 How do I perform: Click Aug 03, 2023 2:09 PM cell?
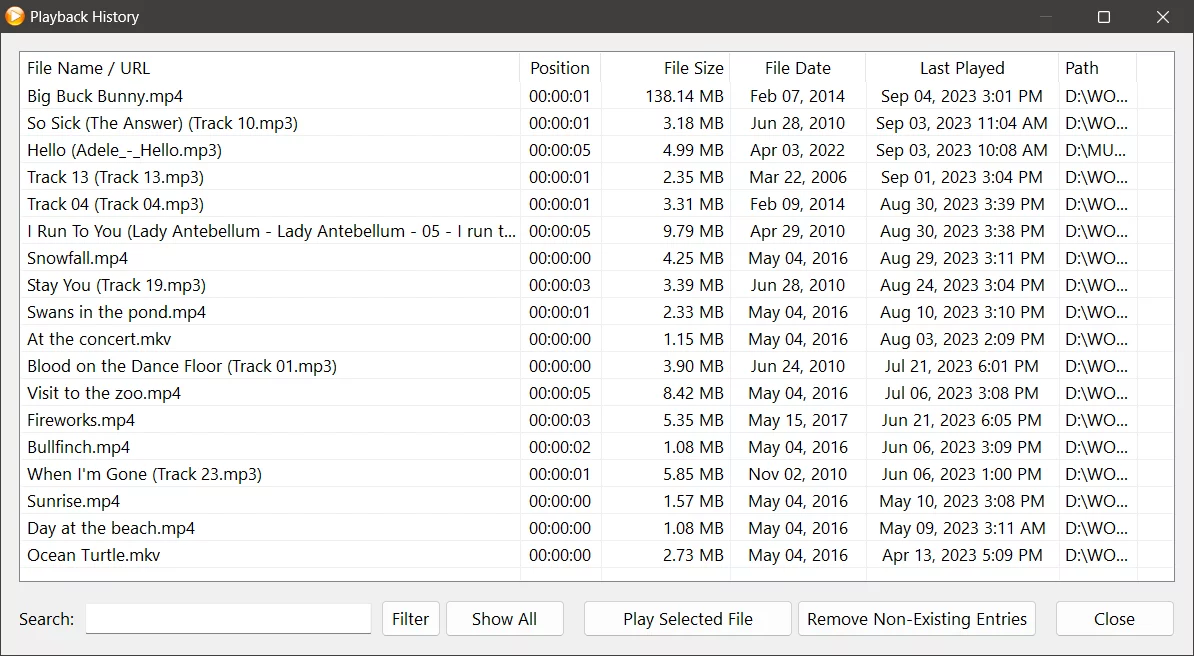(962, 339)
